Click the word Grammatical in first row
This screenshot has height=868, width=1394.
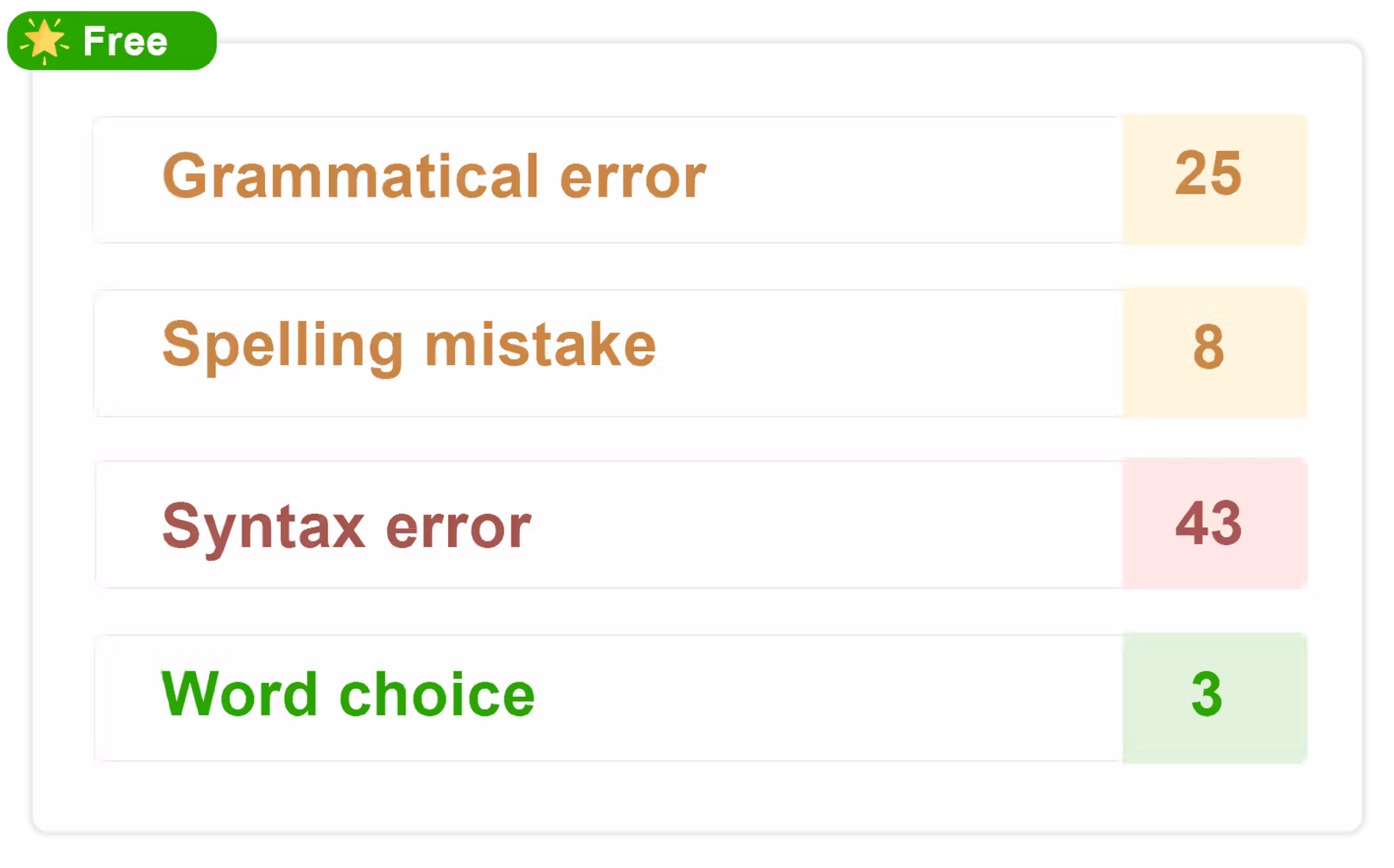point(351,176)
